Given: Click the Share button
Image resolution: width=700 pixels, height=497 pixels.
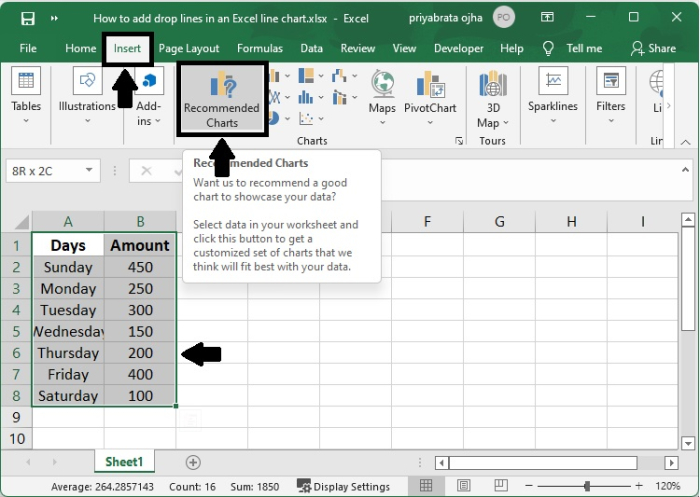Looking at the screenshot, I should 653,48.
